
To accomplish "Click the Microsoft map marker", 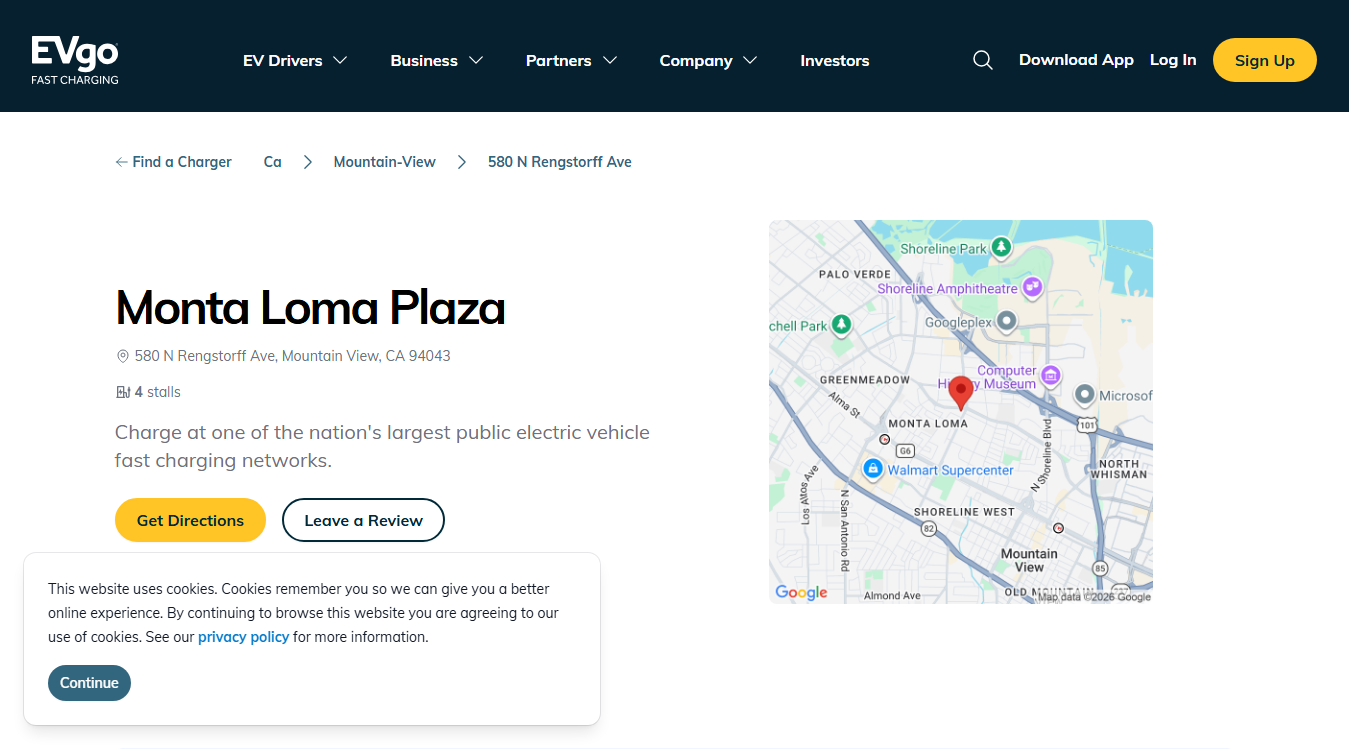I will pyautogui.click(x=1085, y=395).
